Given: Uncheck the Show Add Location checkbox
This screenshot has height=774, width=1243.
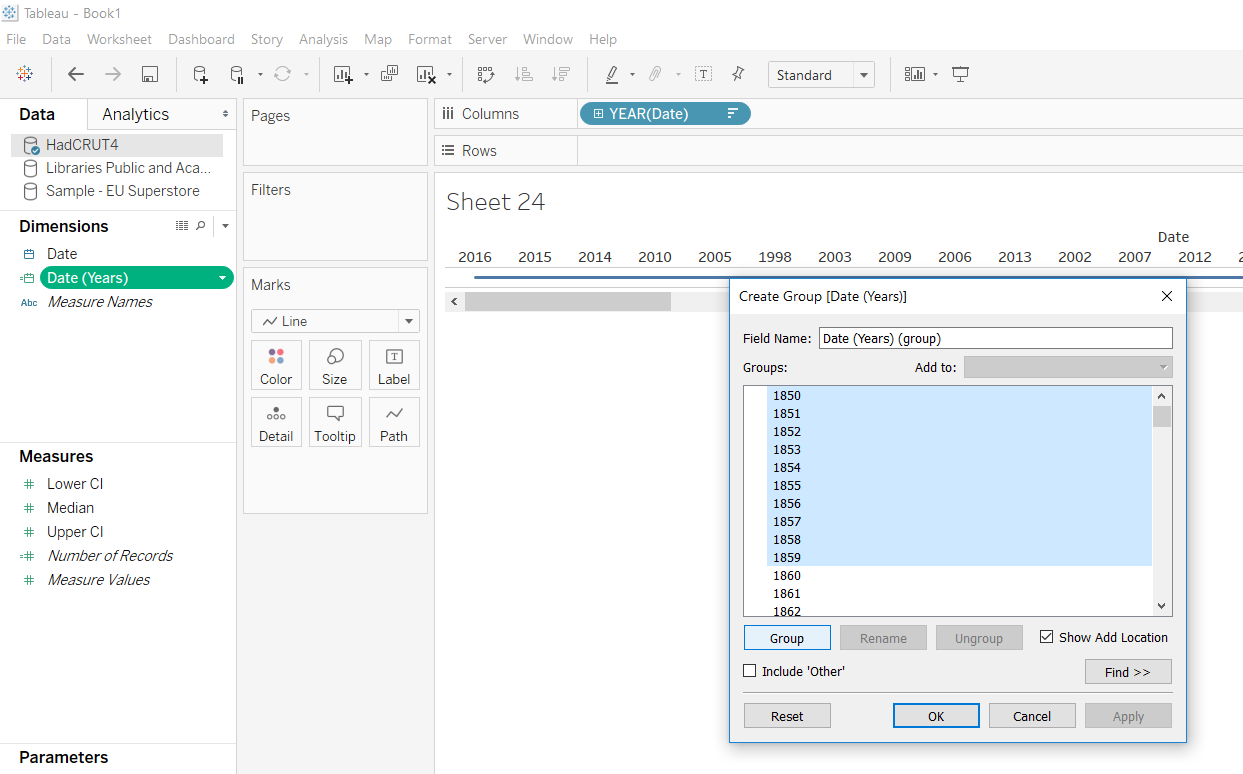Looking at the screenshot, I should coord(1047,637).
